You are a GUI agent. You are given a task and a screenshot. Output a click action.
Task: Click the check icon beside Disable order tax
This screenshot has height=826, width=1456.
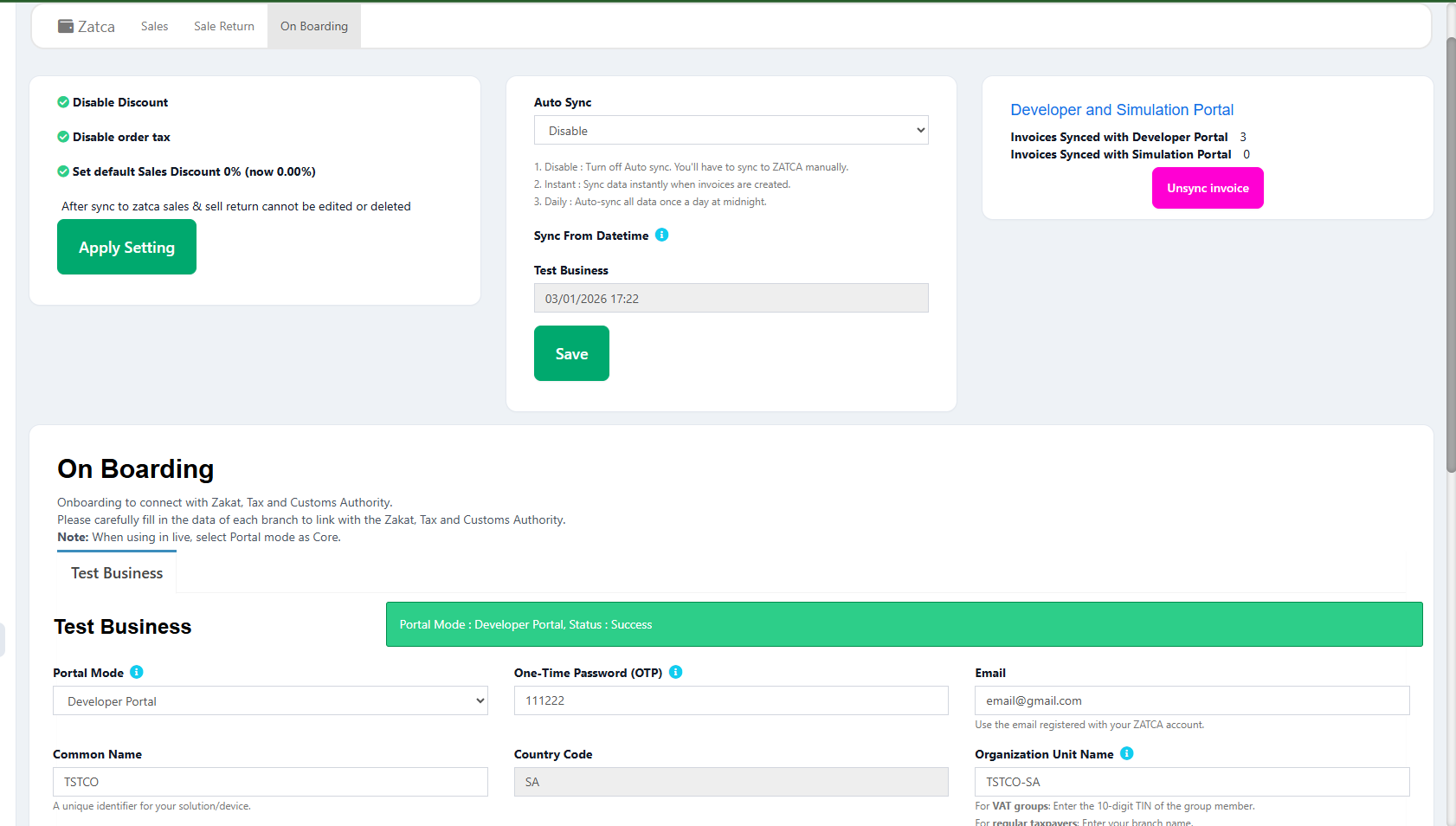coord(63,137)
